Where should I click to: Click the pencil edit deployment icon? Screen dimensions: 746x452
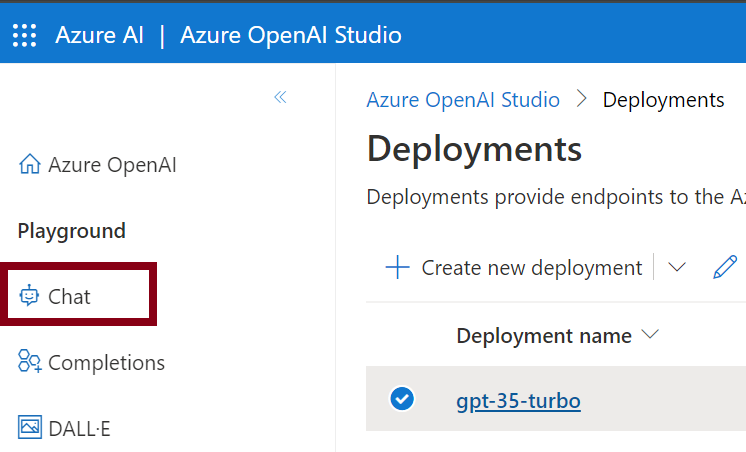click(724, 268)
